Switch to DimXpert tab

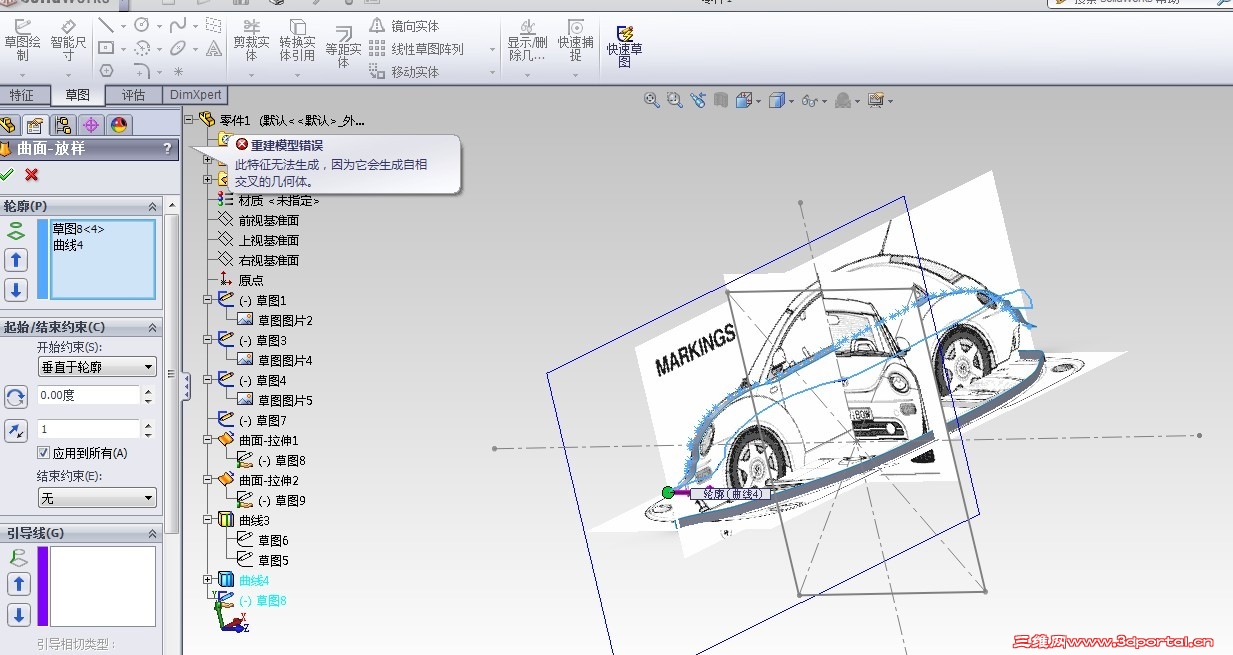click(x=196, y=95)
